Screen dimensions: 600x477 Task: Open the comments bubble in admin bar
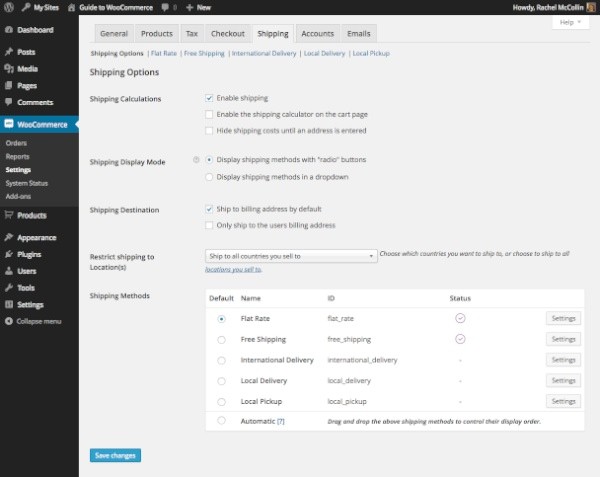(x=165, y=7)
